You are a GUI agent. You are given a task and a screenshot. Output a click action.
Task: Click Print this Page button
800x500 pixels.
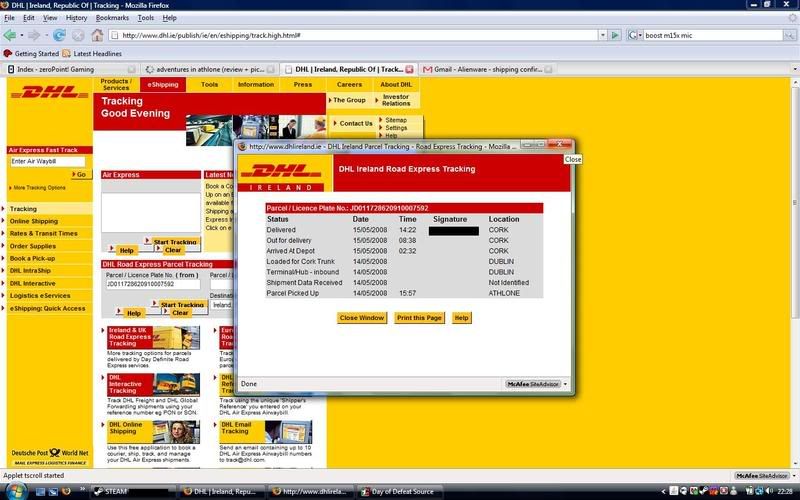pos(419,318)
